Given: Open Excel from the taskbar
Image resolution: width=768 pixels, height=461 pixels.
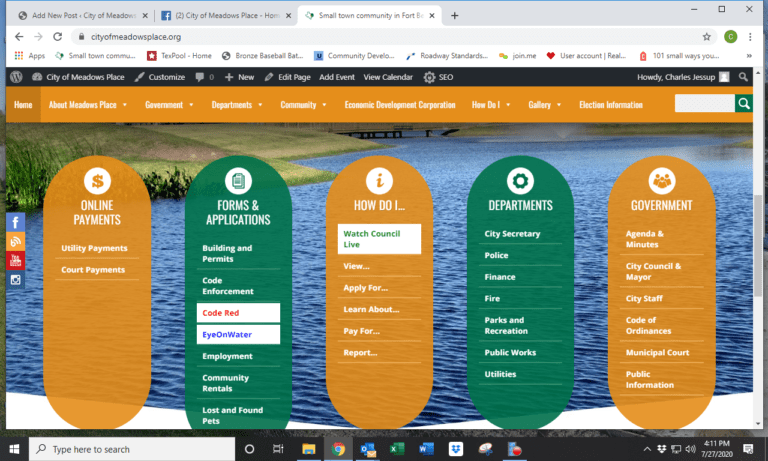Looking at the screenshot, I should [x=397, y=449].
